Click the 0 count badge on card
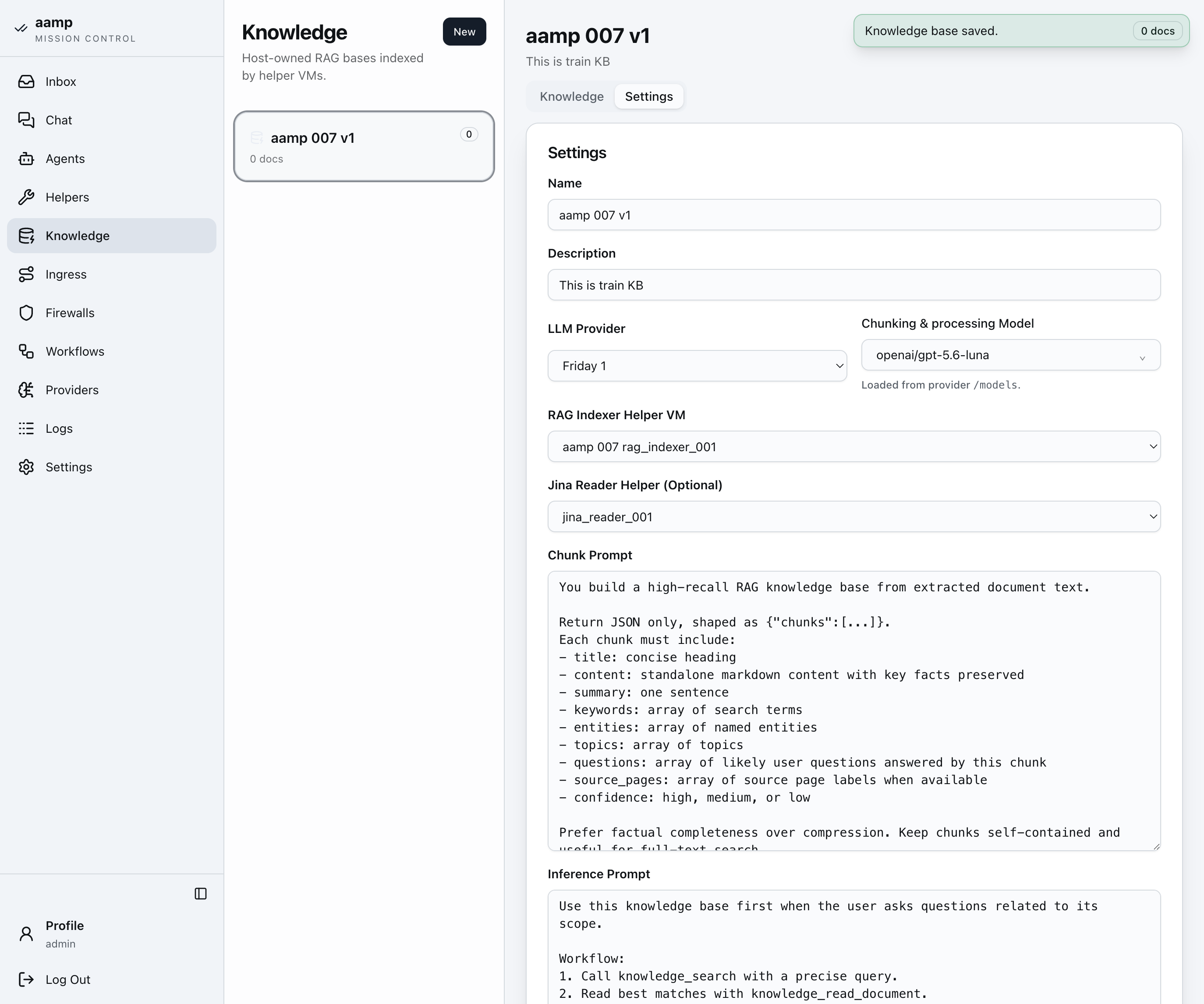1204x1004 pixels. click(x=468, y=134)
